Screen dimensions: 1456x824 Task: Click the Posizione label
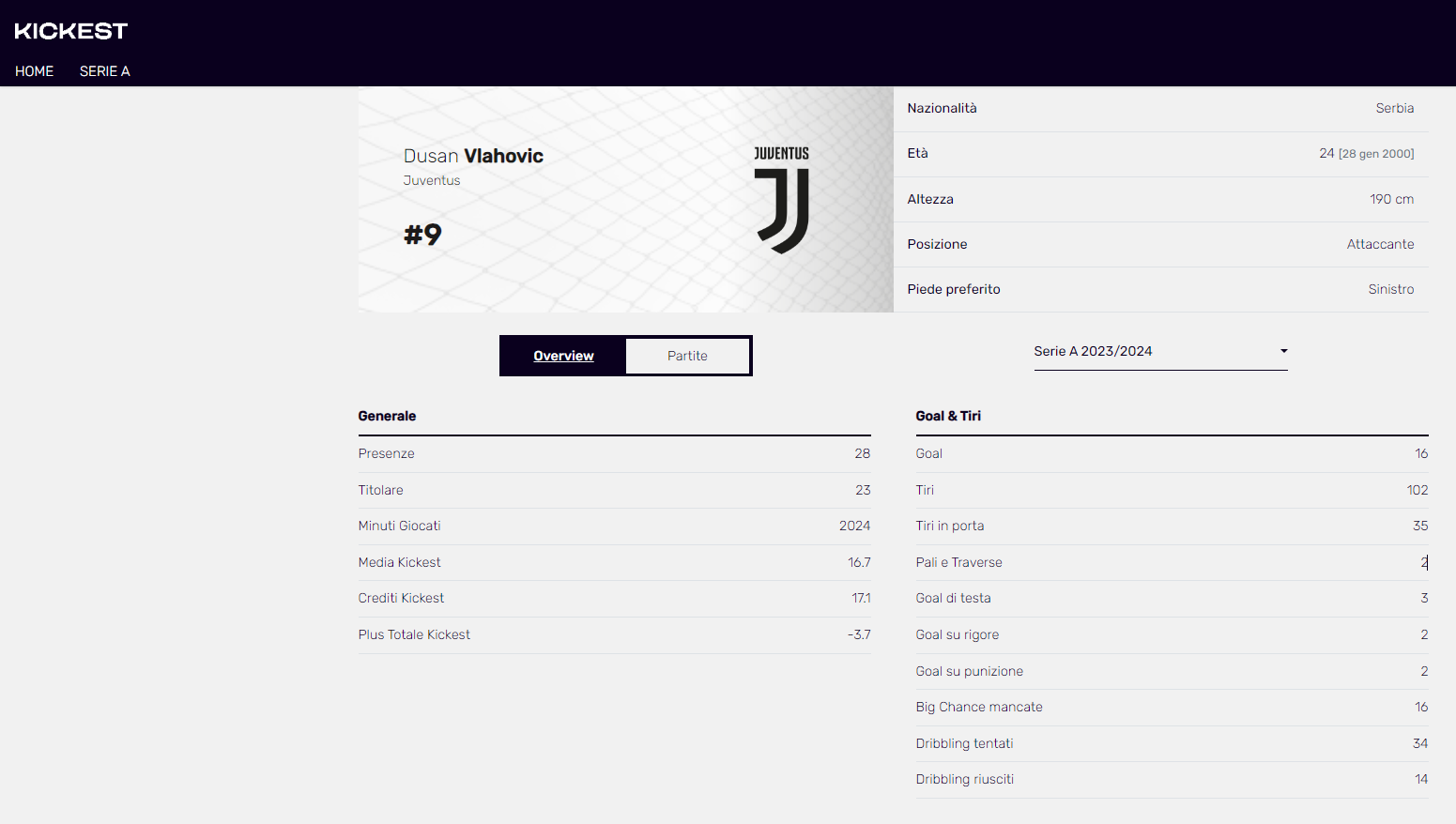[937, 244]
